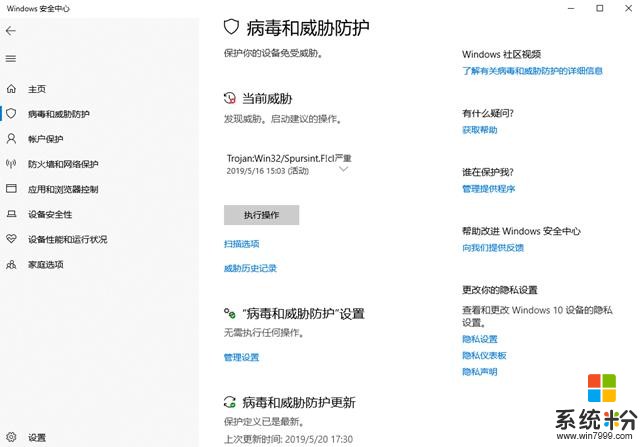The height and width of the screenshot is (447, 640).
Task: Click the 上次更新时间 2019/5/20 17:30 text
Action: (x=288, y=439)
